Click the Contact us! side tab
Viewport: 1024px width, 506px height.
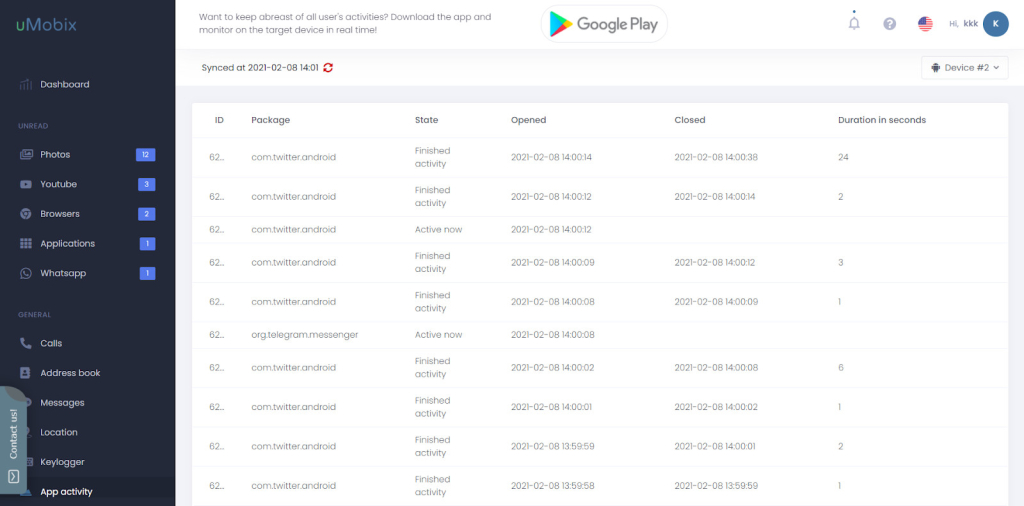coord(13,439)
